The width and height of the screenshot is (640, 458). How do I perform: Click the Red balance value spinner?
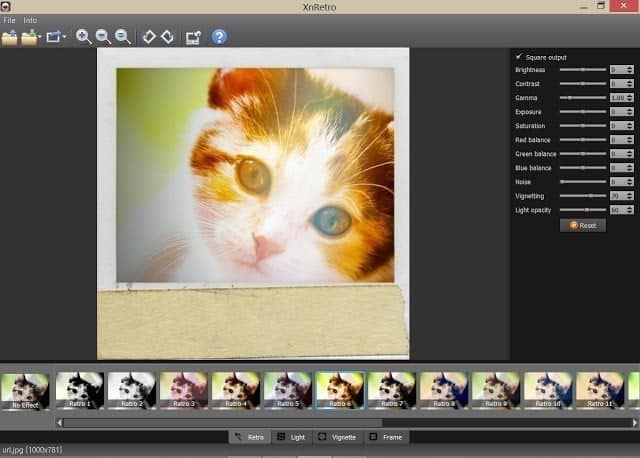(x=622, y=140)
